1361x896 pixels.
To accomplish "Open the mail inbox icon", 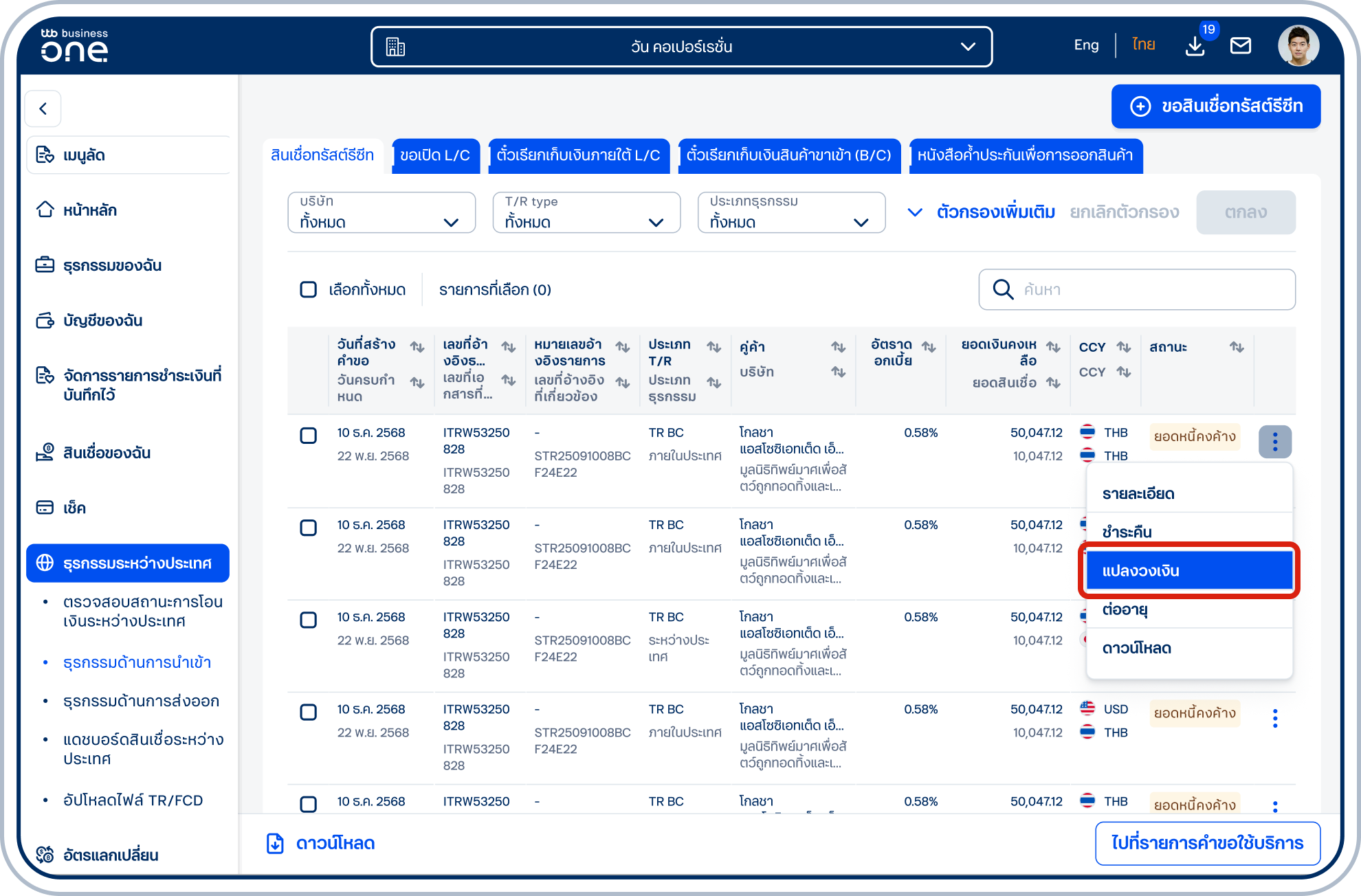I will pos(1240,46).
